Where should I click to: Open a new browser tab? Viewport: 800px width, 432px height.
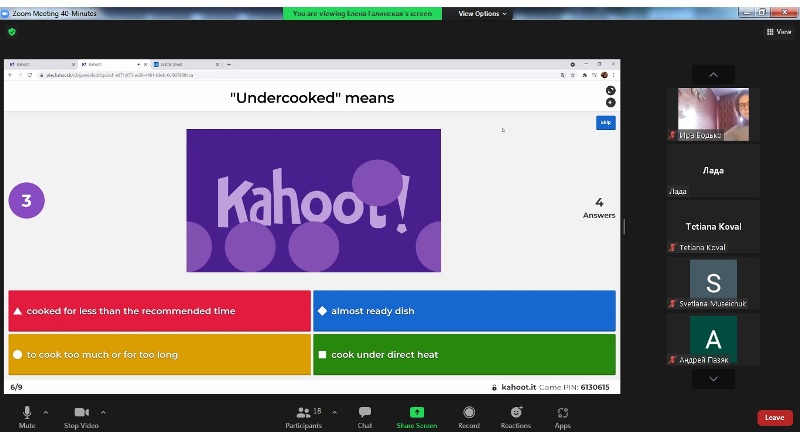(229, 64)
